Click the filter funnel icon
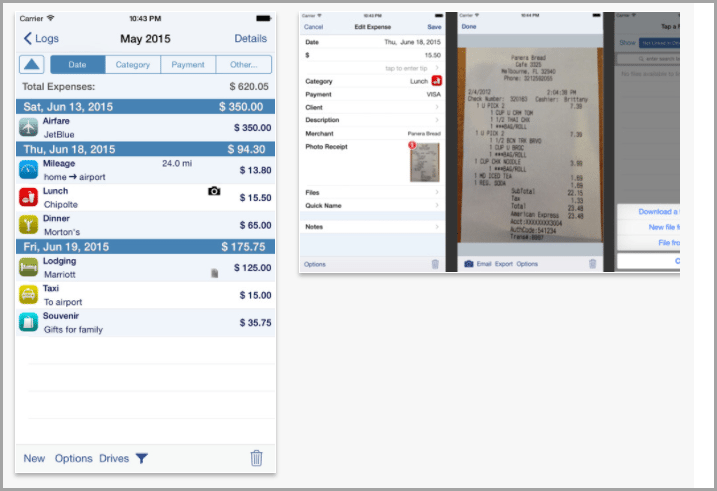This screenshot has height=491, width=717. pyautogui.click(x=142, y=458)
